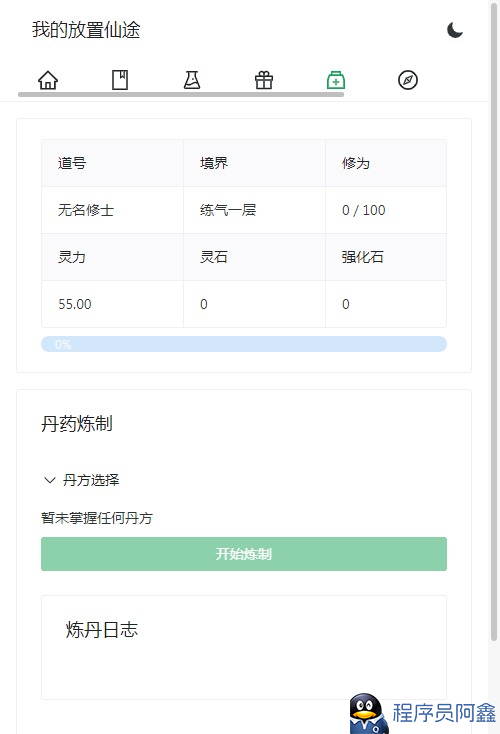Image resolution: width=500 pixels, height=734 pixels.
Task: Click the 练气一层 realm cell
Action: [x=254, y=210]
